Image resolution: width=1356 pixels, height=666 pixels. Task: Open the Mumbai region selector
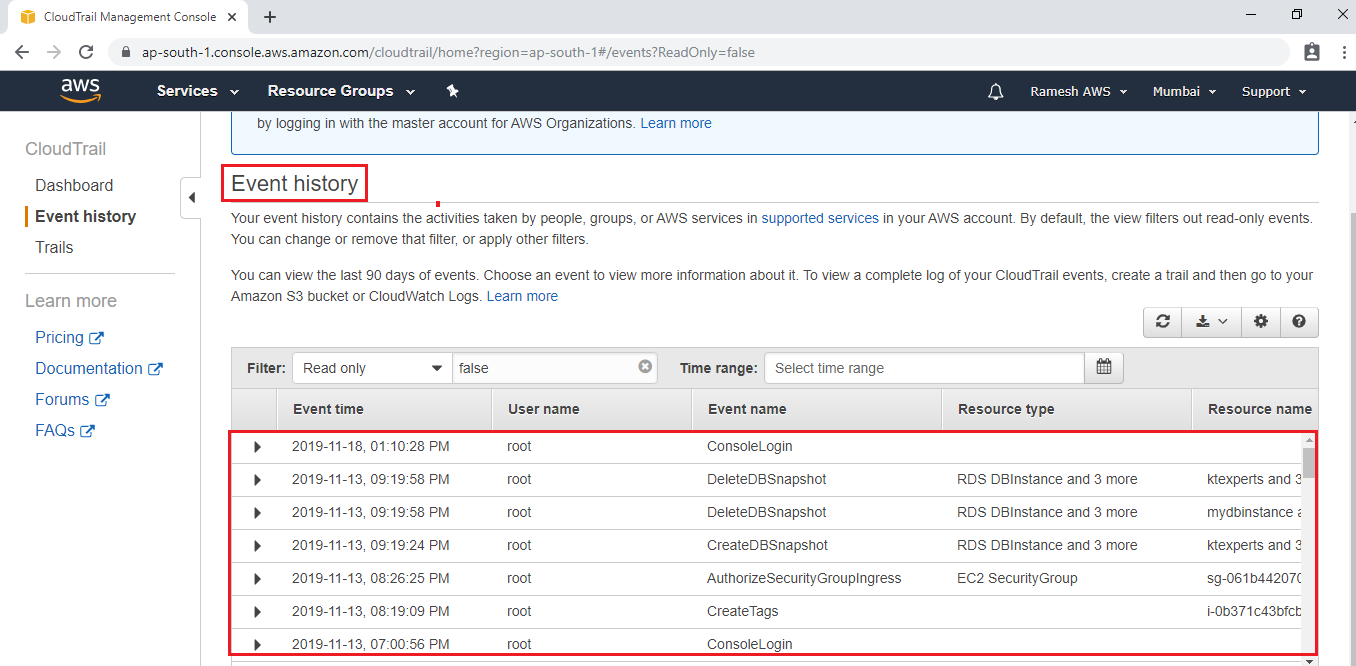point(1185,91)
